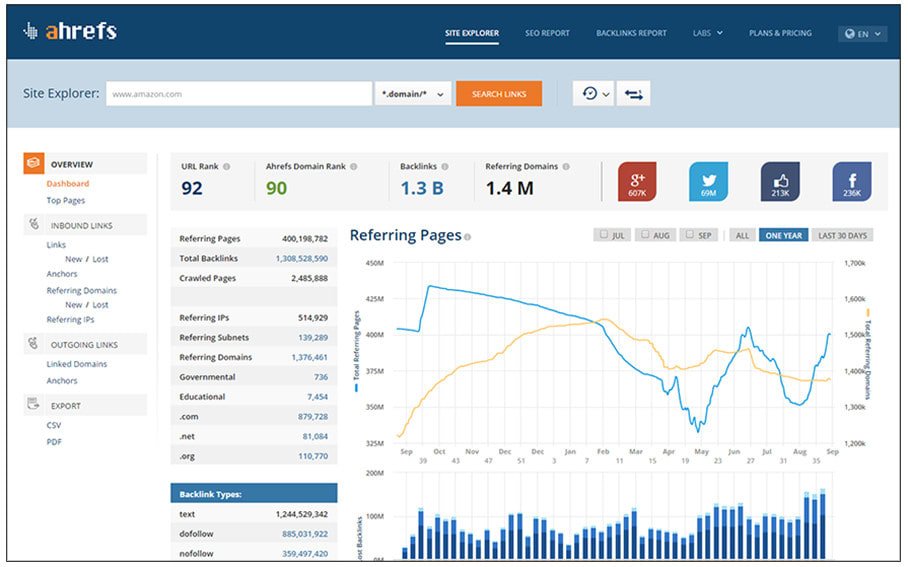Image resolution: width=908 pixels, height=567 pixels.
Task: Click .com value 879,728
Action: 313,416
